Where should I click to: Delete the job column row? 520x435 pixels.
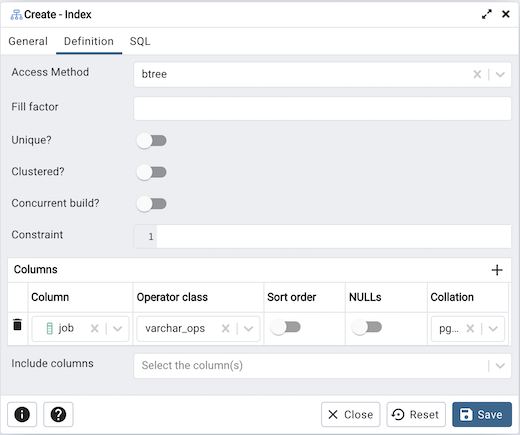click(x=17, y=324)
